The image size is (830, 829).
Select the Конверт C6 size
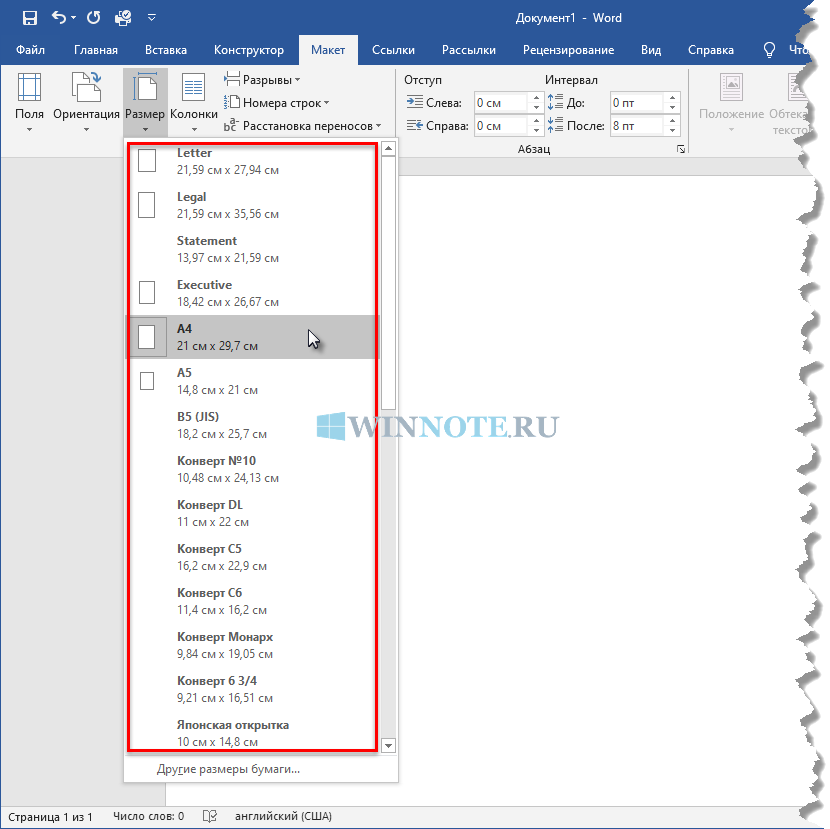coord(253,601)
